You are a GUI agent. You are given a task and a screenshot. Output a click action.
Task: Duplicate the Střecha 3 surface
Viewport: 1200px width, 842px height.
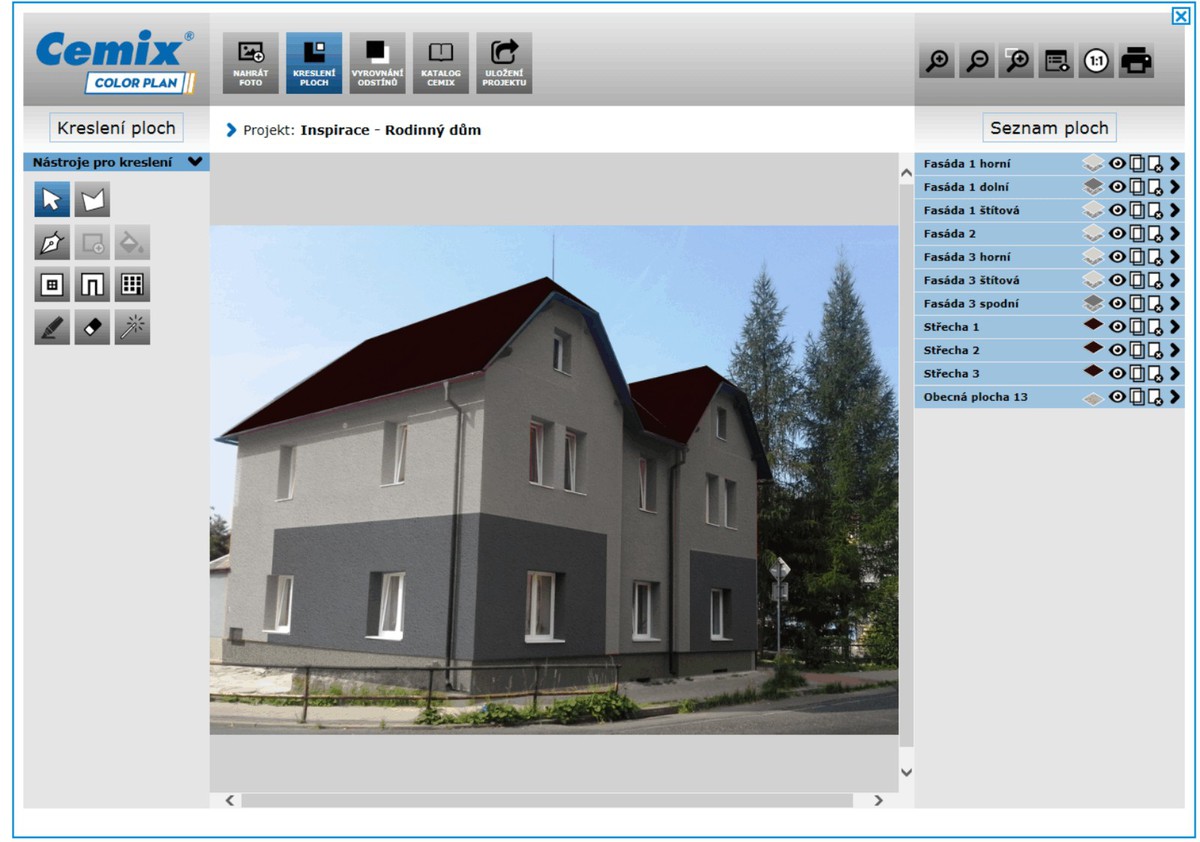coord(1137,373)
